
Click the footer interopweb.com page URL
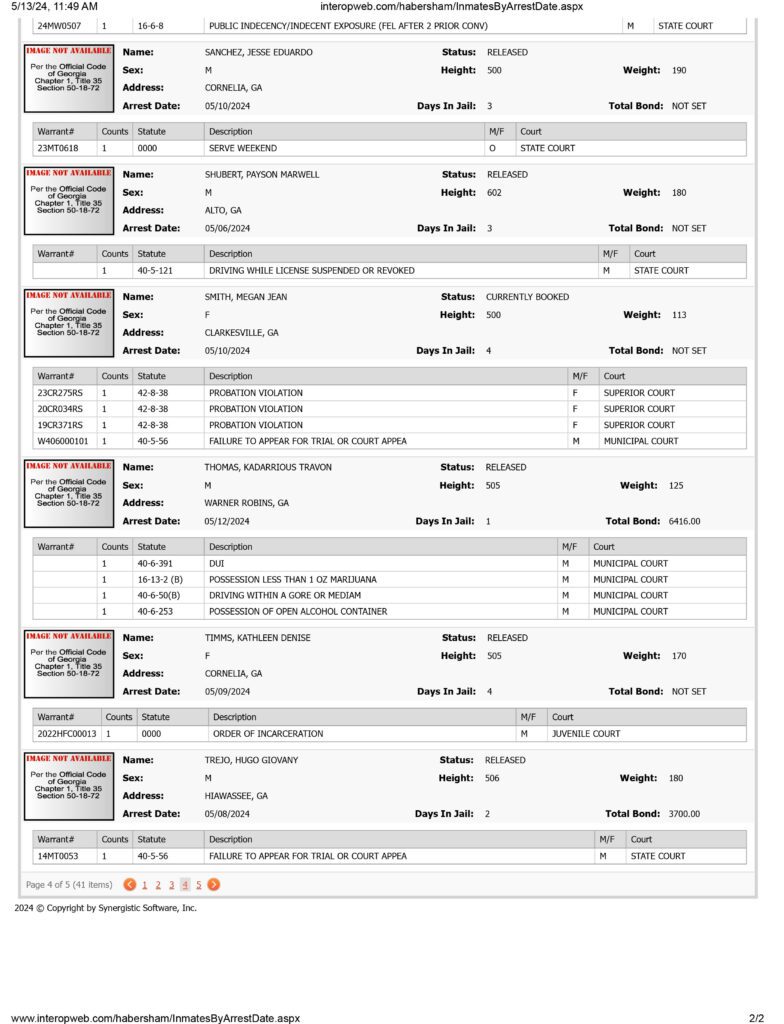pos(155,1017)
